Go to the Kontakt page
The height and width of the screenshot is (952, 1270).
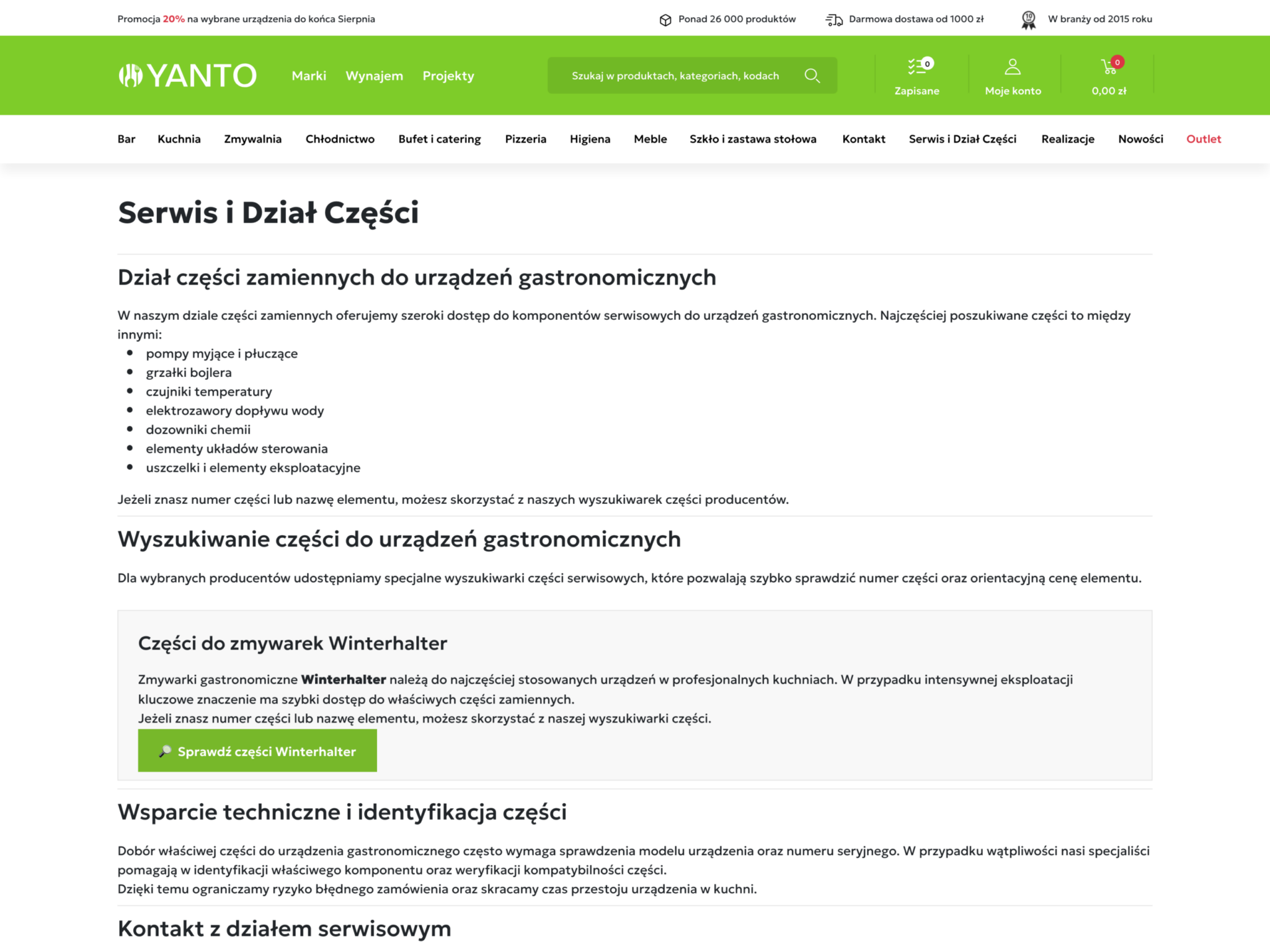(864, 139)
